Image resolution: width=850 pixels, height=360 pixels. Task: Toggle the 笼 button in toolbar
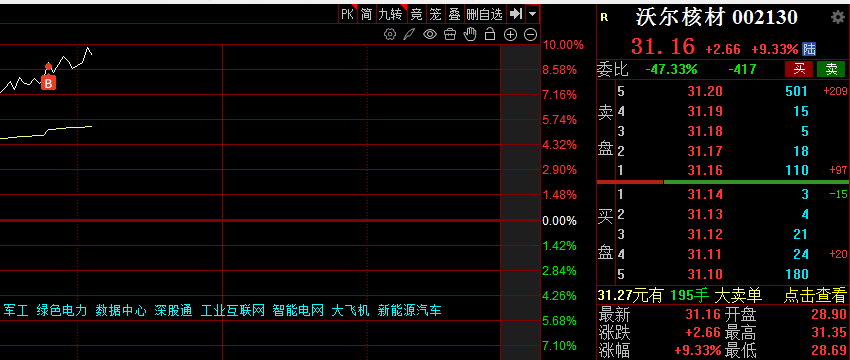click(435, 14)
